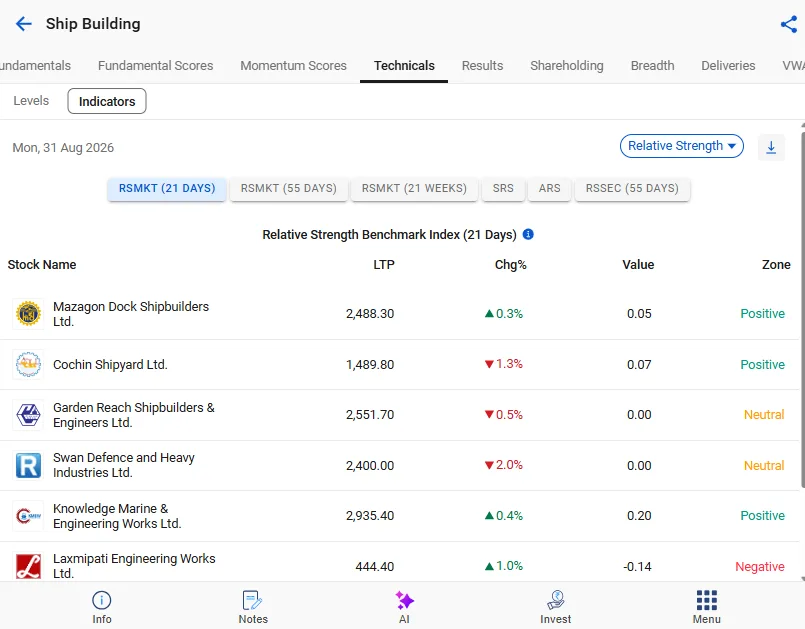Select RSMKT (21 WEEKS) chip
This screenshot has height=629, width=805.
[414, 188]
